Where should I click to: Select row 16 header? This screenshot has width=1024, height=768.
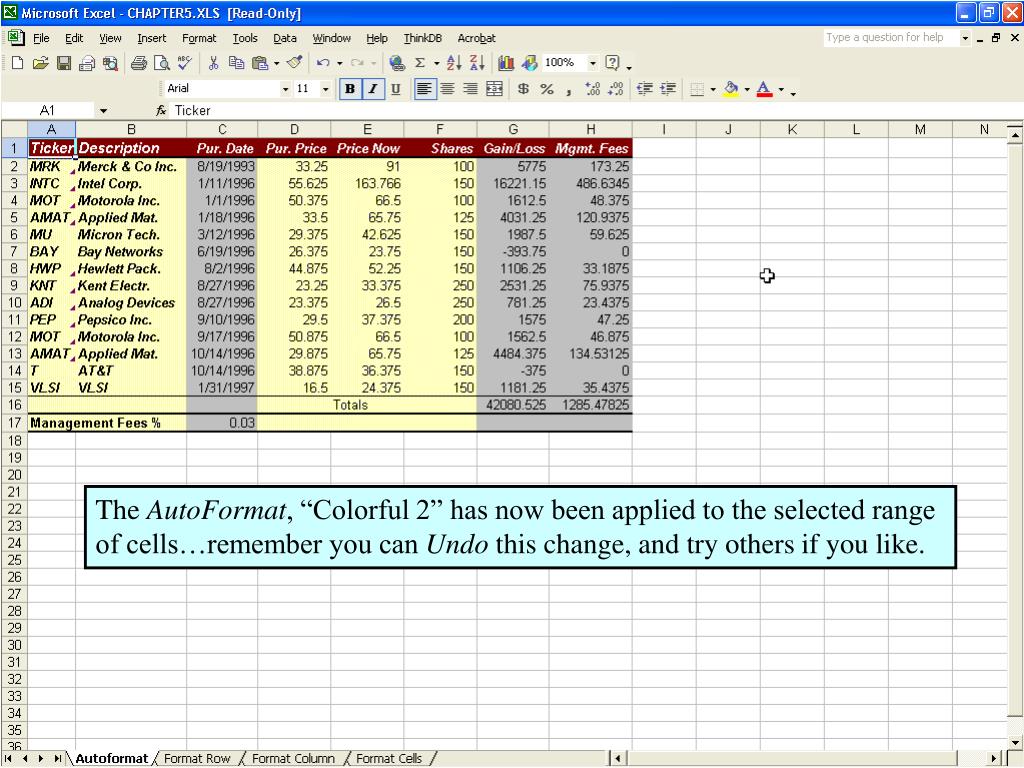[x=14, y=405]
